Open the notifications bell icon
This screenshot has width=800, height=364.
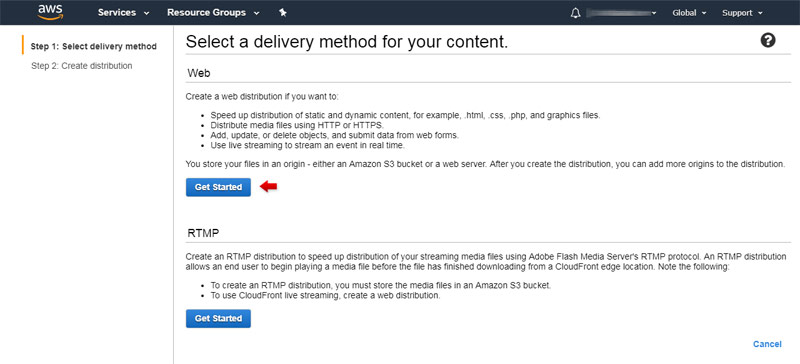click(x=575, y=13)
